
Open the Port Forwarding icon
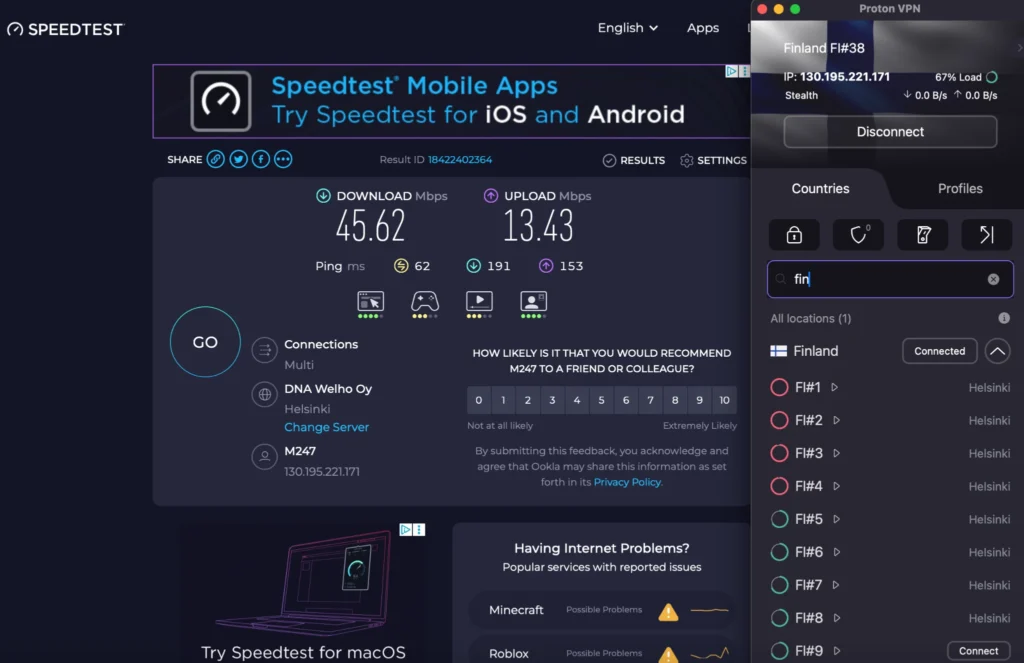(x=986, y=235)
